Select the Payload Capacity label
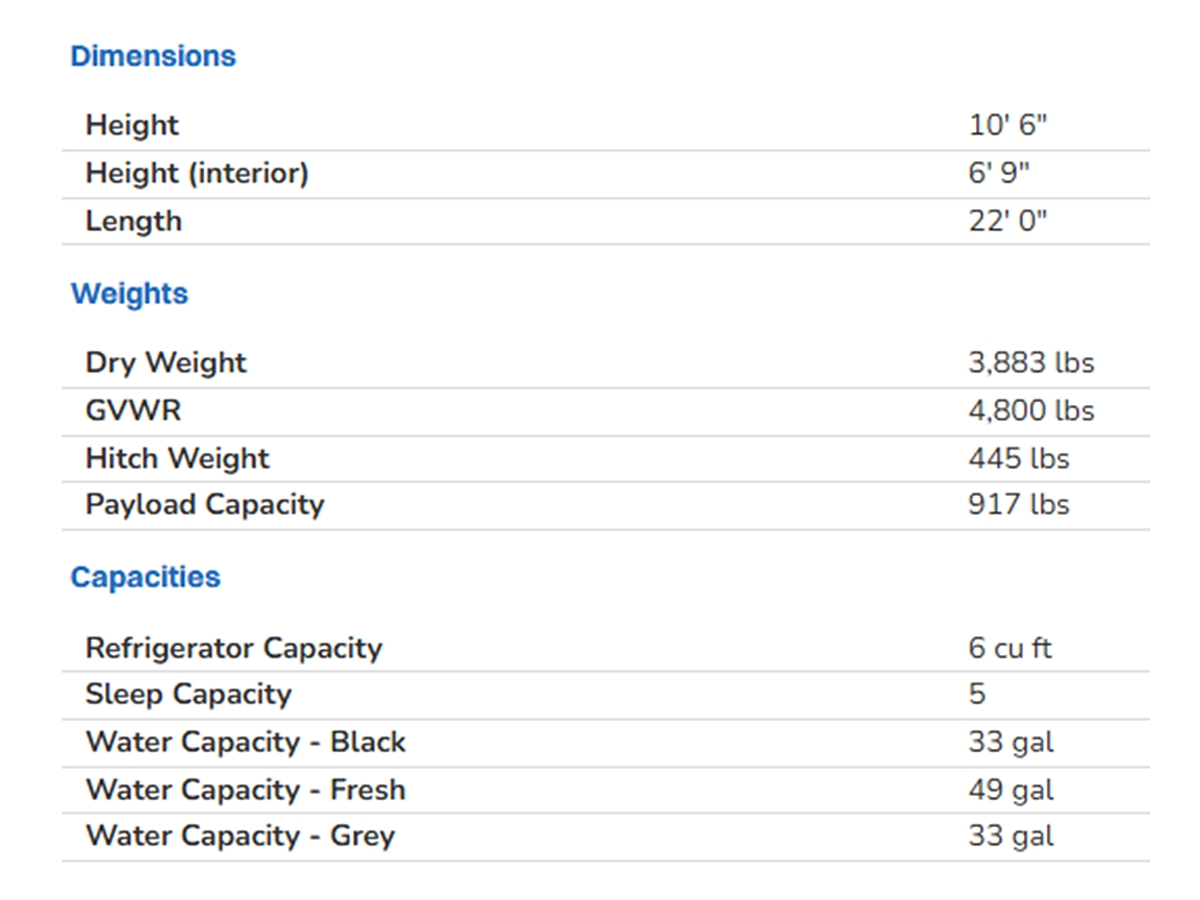 pos(205,504)
